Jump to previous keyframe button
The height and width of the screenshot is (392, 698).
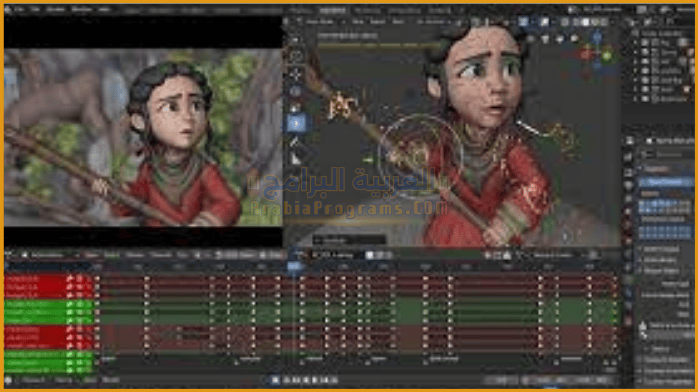point(296,380)
